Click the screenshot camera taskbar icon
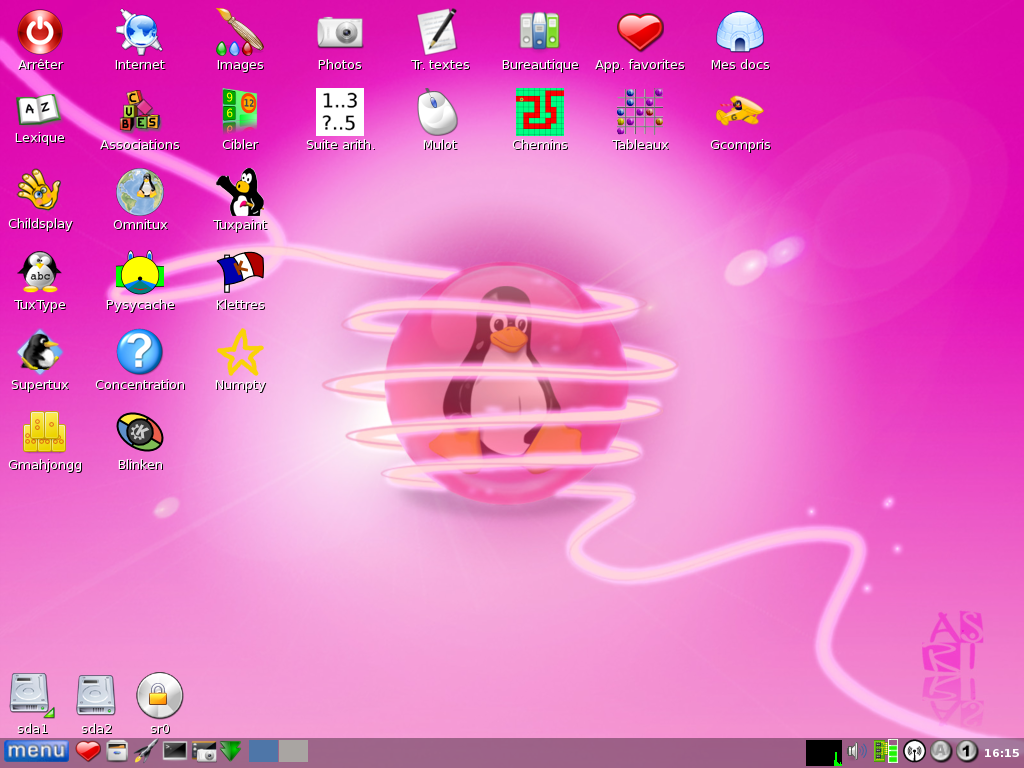The width and height of the screenshot is (1024, 768). coord(204,751)
